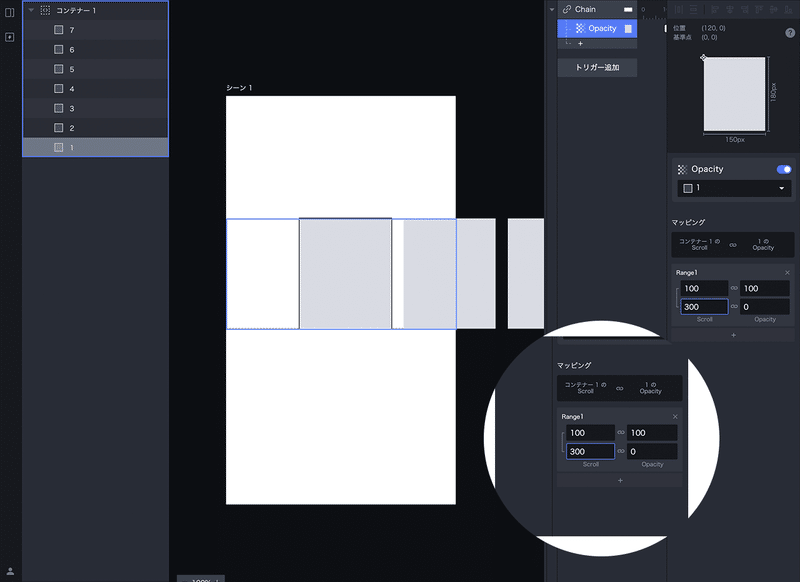Select the シーン 1 scene label
800x582 pixels.
point(239,88)
